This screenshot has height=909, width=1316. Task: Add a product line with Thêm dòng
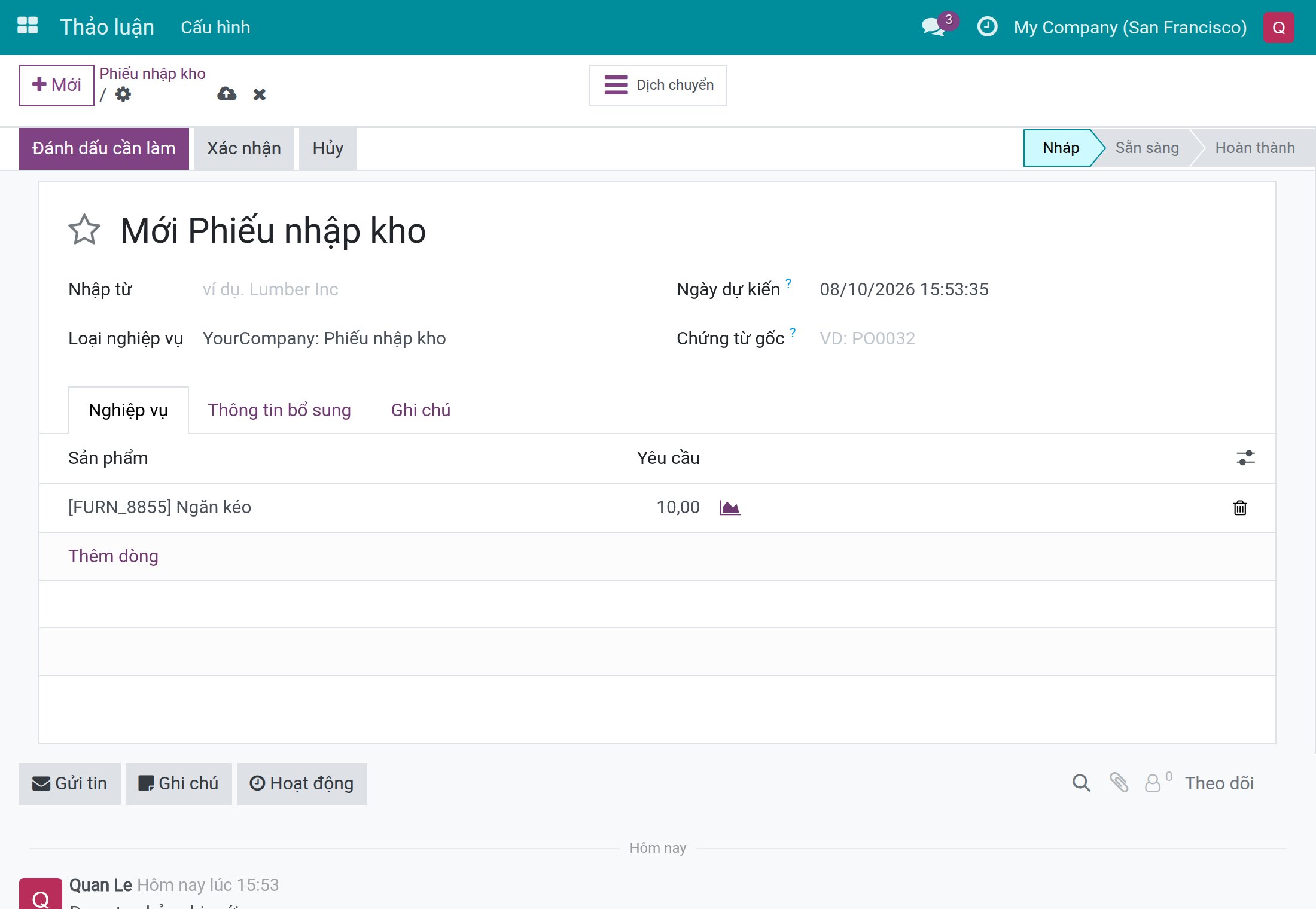coord(114,556)
